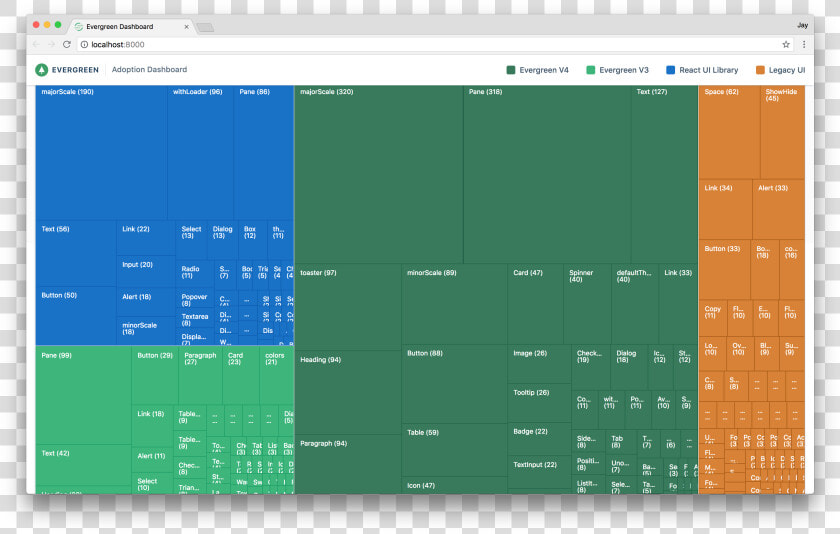Select the colors (21) tile
The height and width of the screenshot is (534, 840).
pyautogui.click(x=276, y=375)
